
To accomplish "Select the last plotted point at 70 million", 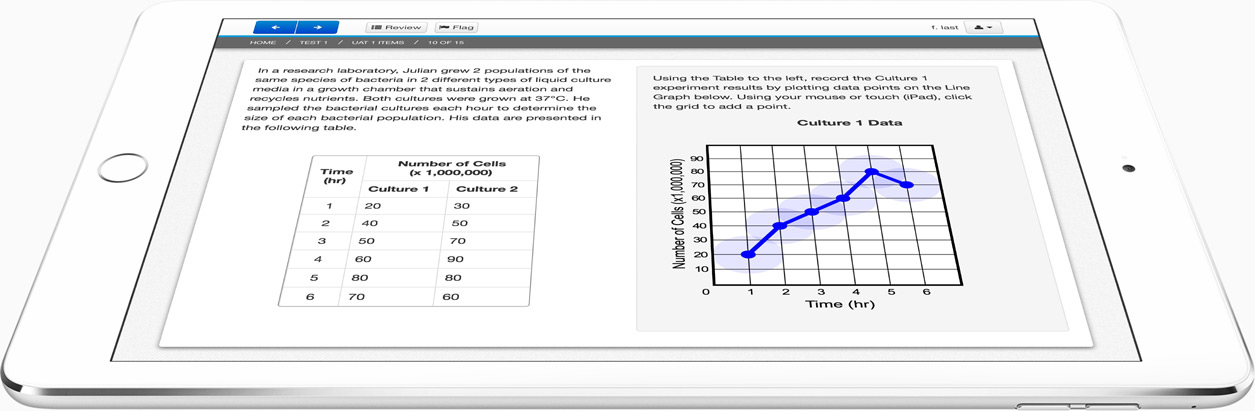I will point(906,185).
